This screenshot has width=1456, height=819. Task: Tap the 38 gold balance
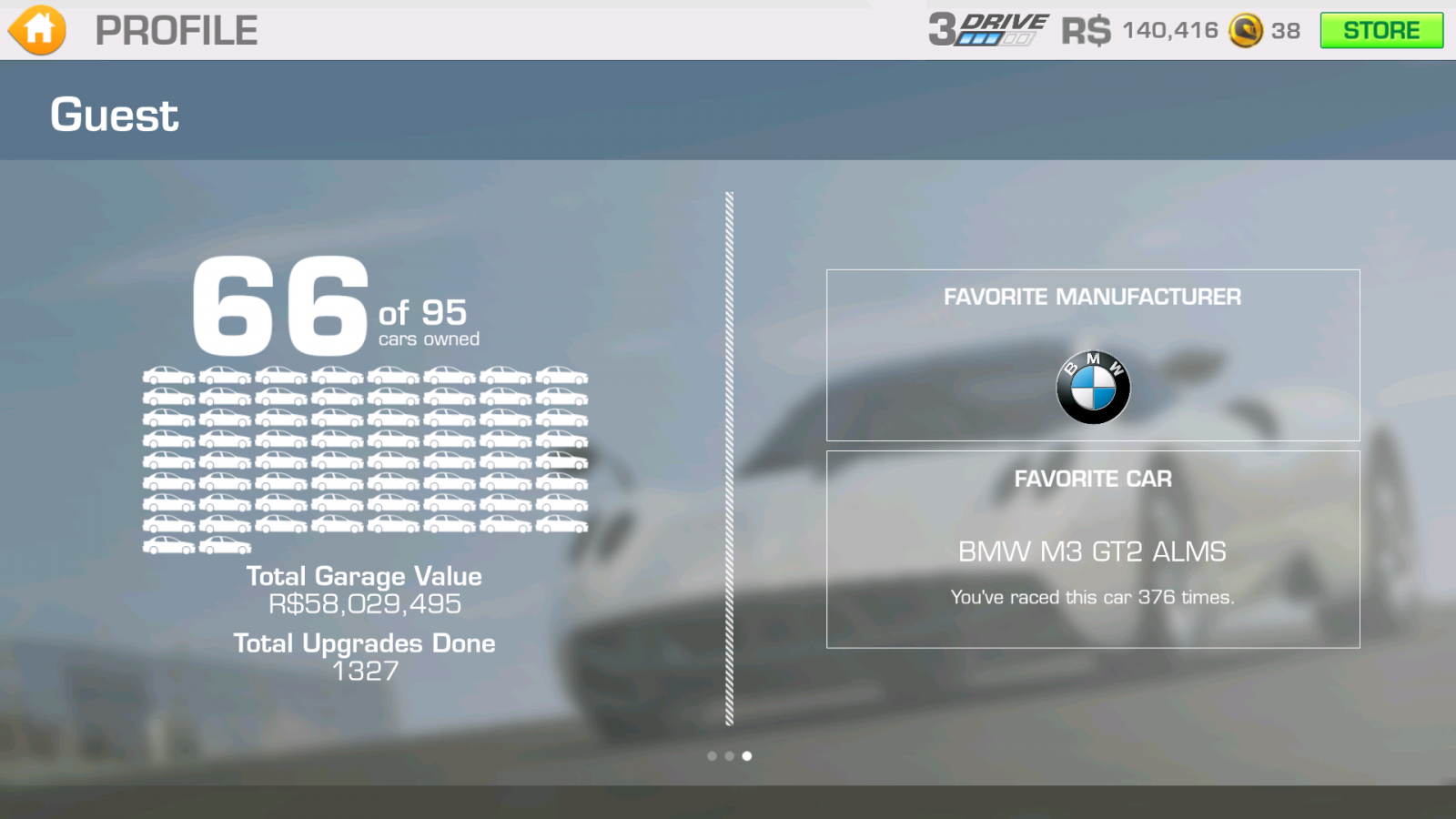[1286, 31]
